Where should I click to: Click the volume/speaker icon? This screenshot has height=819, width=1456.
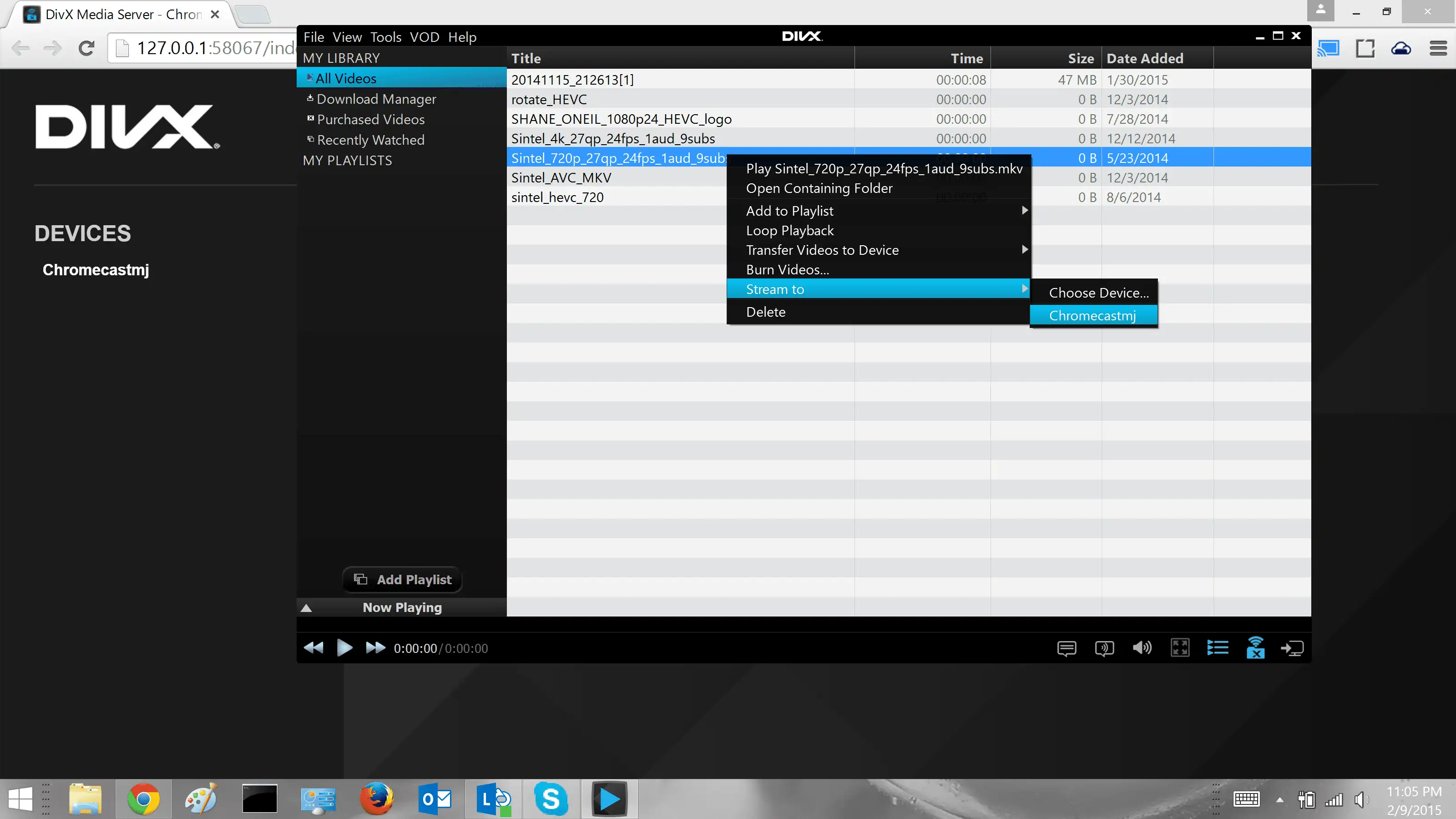[1142, 647]
